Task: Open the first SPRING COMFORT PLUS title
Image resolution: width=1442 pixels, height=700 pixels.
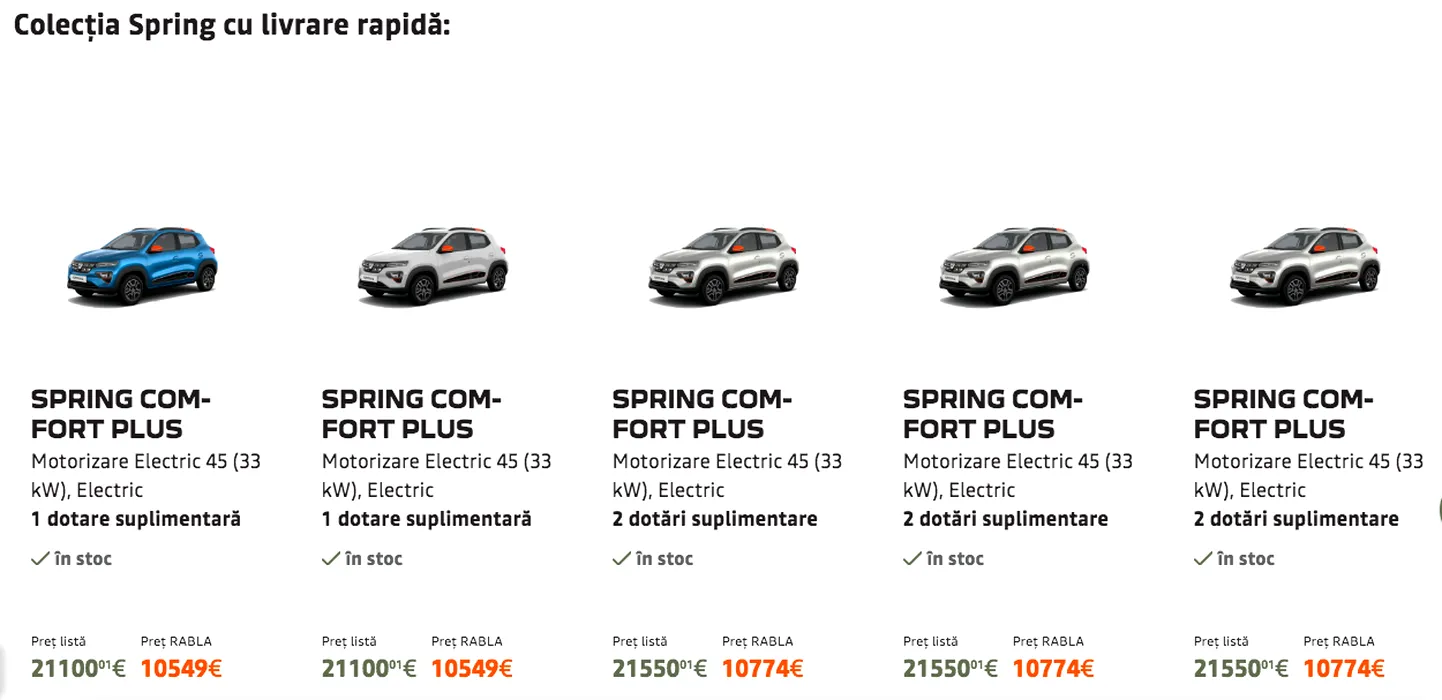Action: pyautogui.click(x=120, y=414)
